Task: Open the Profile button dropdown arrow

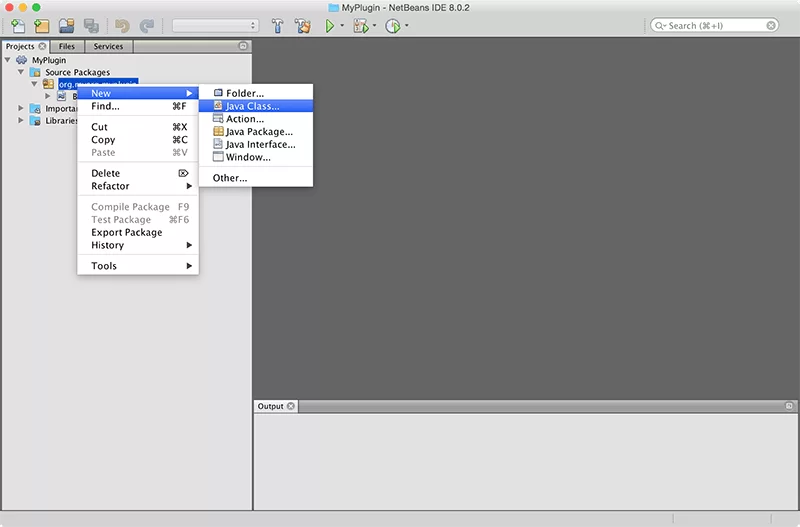Action: [407, 26]
